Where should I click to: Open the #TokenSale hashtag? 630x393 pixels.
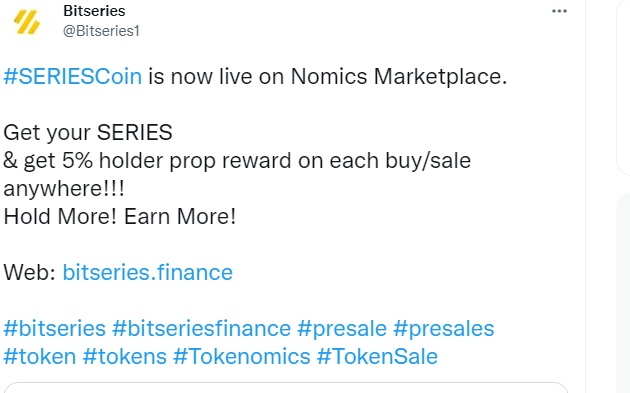[x=377, y=356]
